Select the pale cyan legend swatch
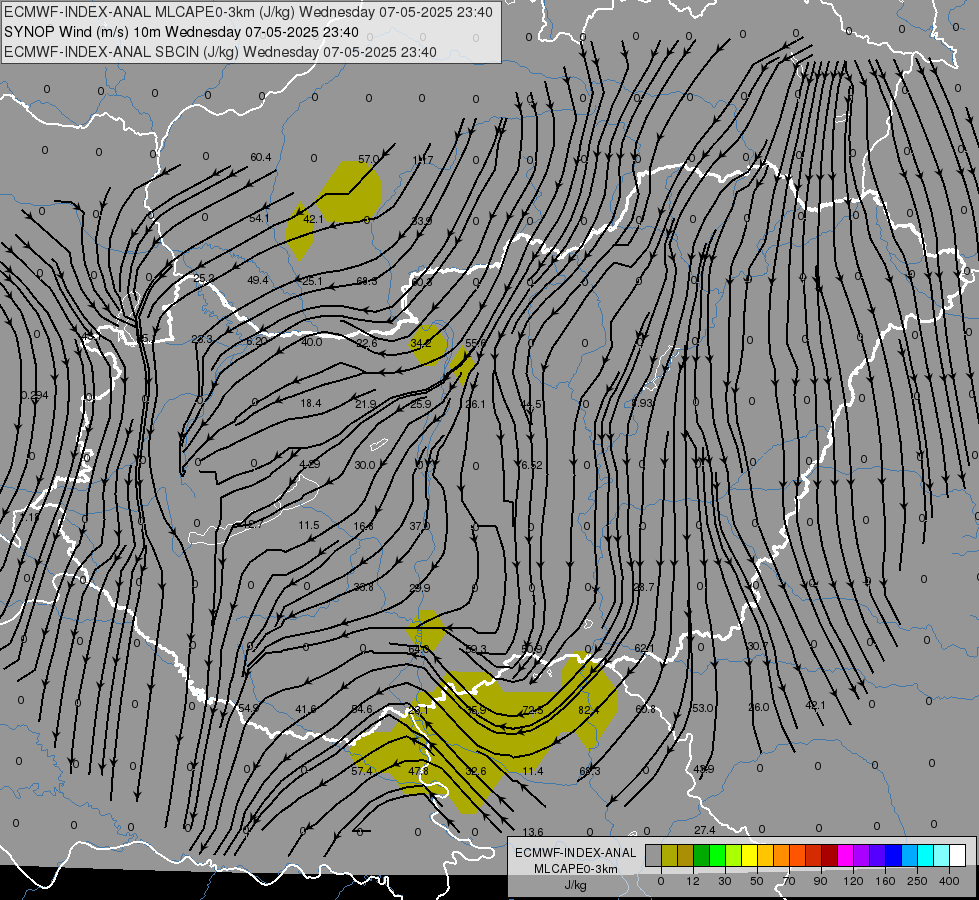Screen dimensions: 979x900 [x=942, y=856]
